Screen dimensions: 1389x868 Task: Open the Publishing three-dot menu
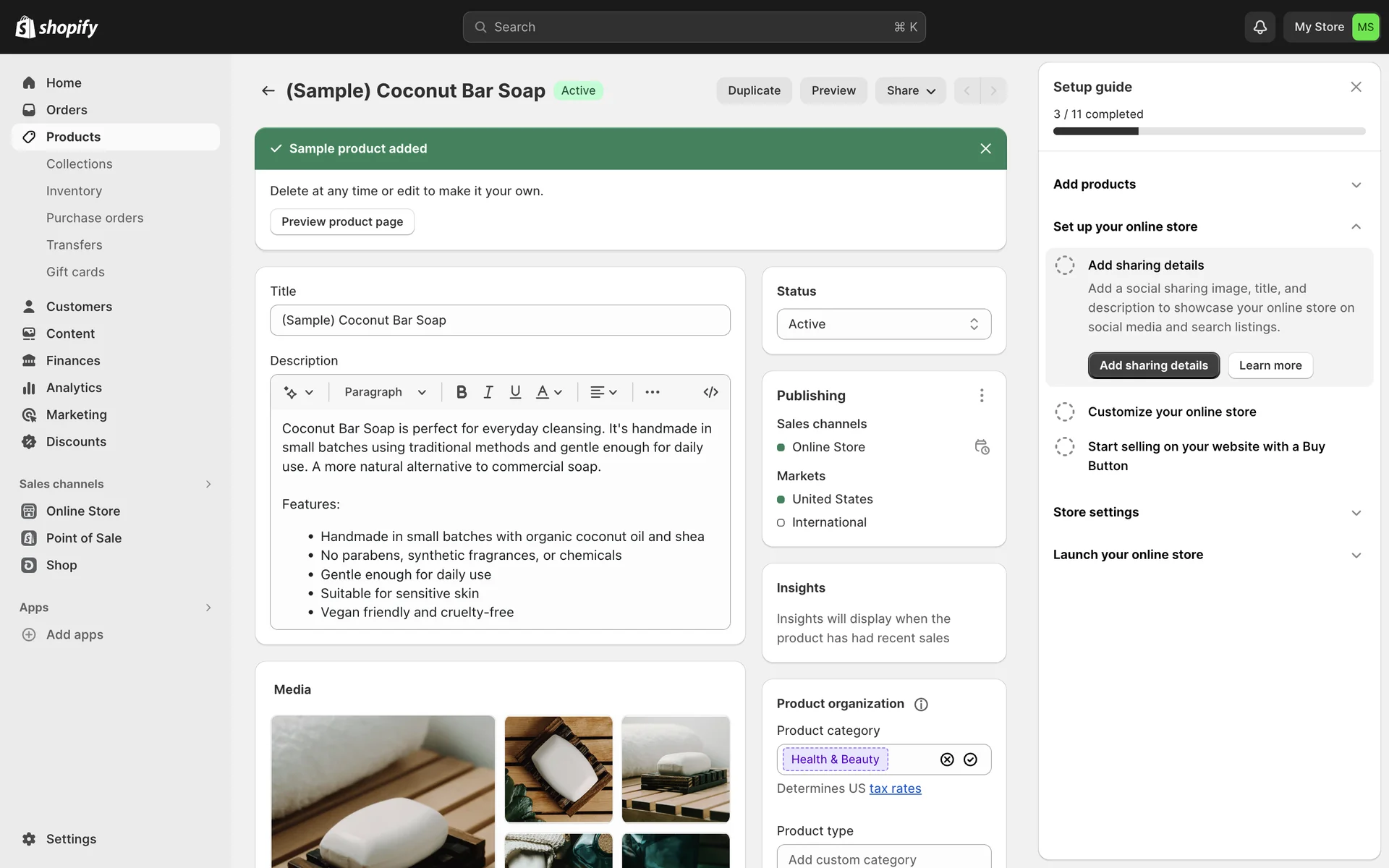981,396
